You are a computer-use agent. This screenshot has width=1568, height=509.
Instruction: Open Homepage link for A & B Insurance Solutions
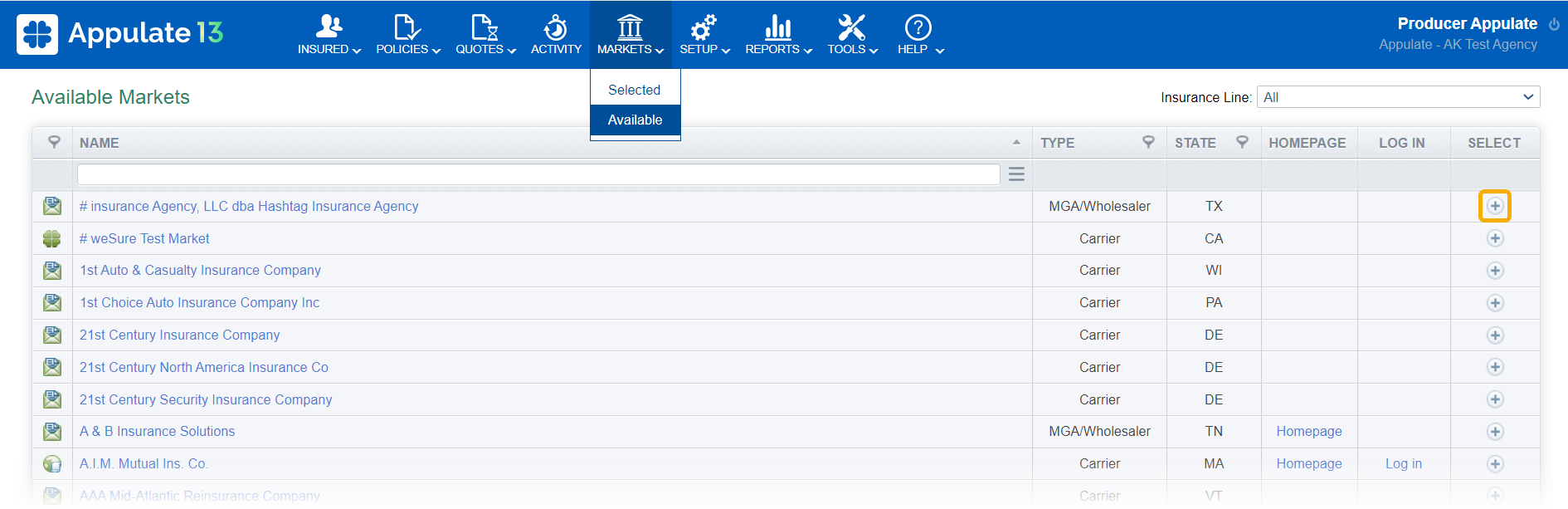(1308, 432)
